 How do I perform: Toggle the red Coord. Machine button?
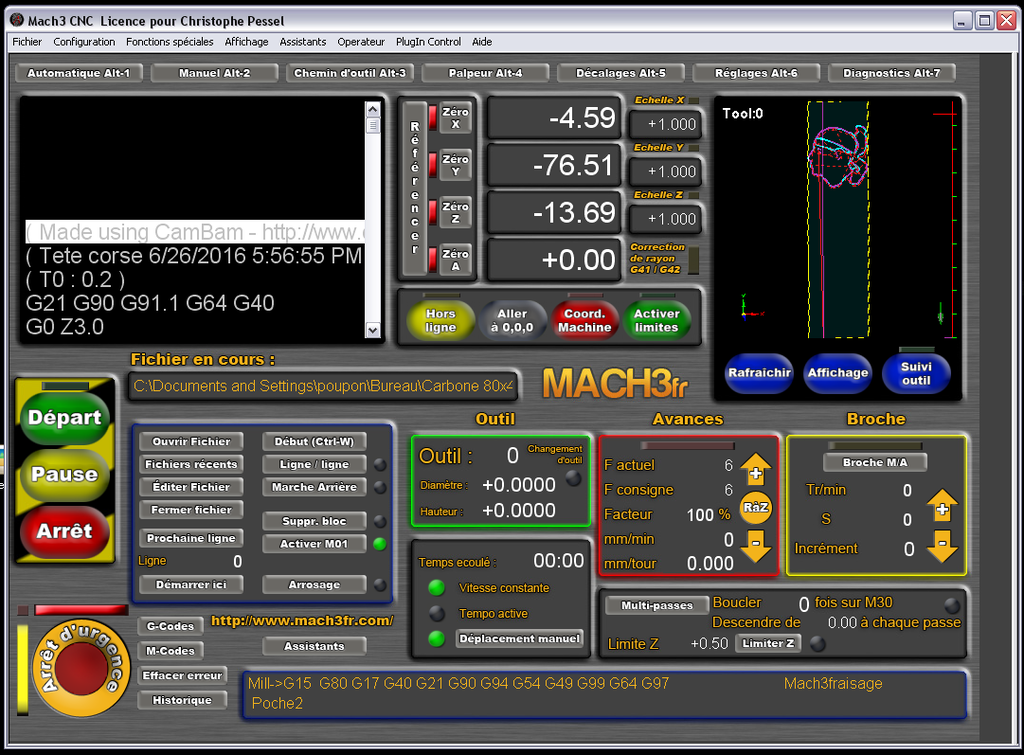(x=584, y=321)
